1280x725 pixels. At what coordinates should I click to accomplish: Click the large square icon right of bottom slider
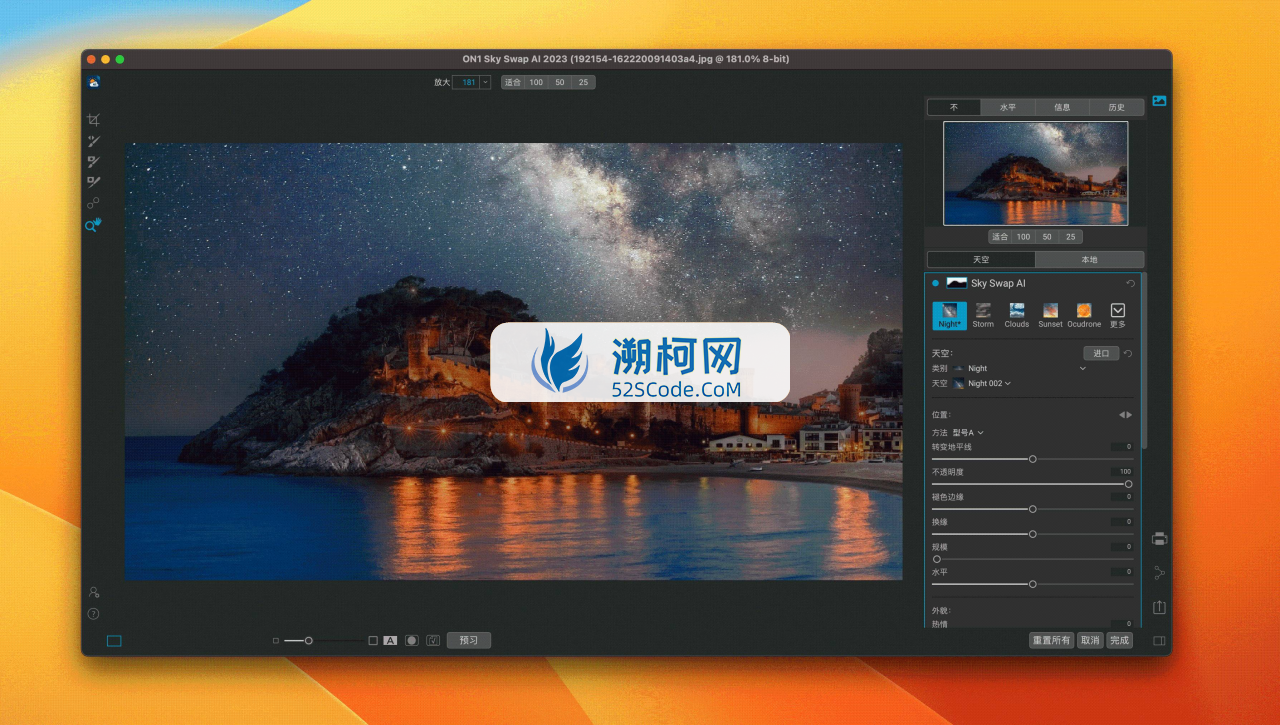coord(373,641)
